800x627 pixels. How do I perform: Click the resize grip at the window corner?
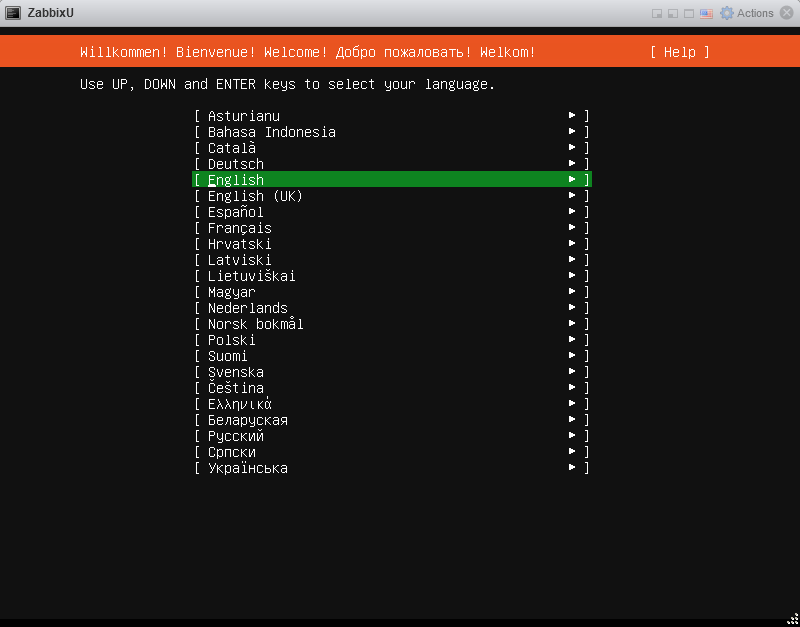(x=792, y=620)
